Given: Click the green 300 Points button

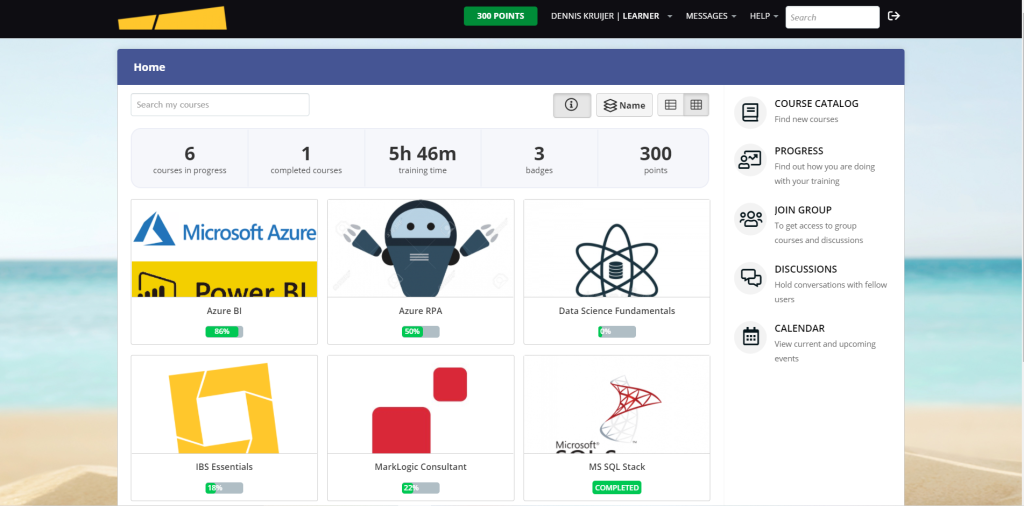Looking at the screenshot, I should point(500,16).
